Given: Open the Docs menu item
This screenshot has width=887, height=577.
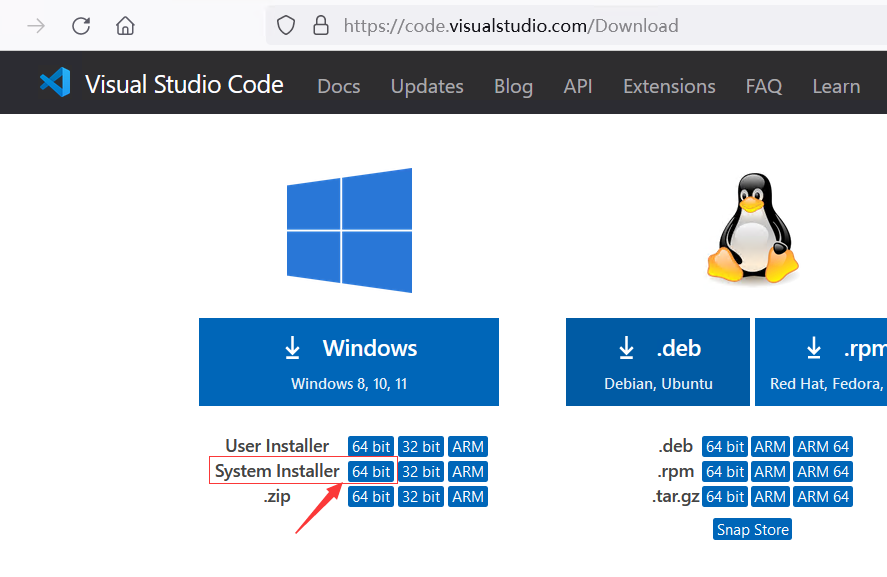Looking at the screenshot, I should pos(339,86).
